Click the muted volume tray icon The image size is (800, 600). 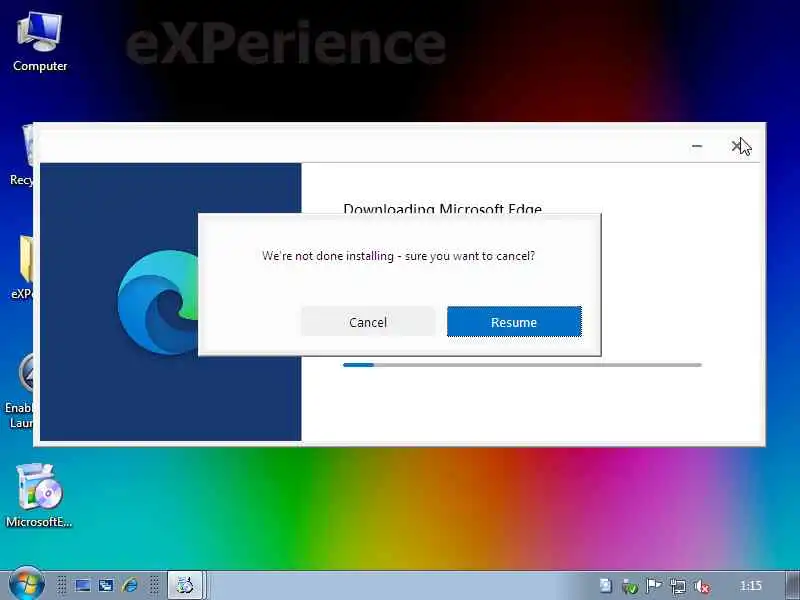tap(703, 586)
